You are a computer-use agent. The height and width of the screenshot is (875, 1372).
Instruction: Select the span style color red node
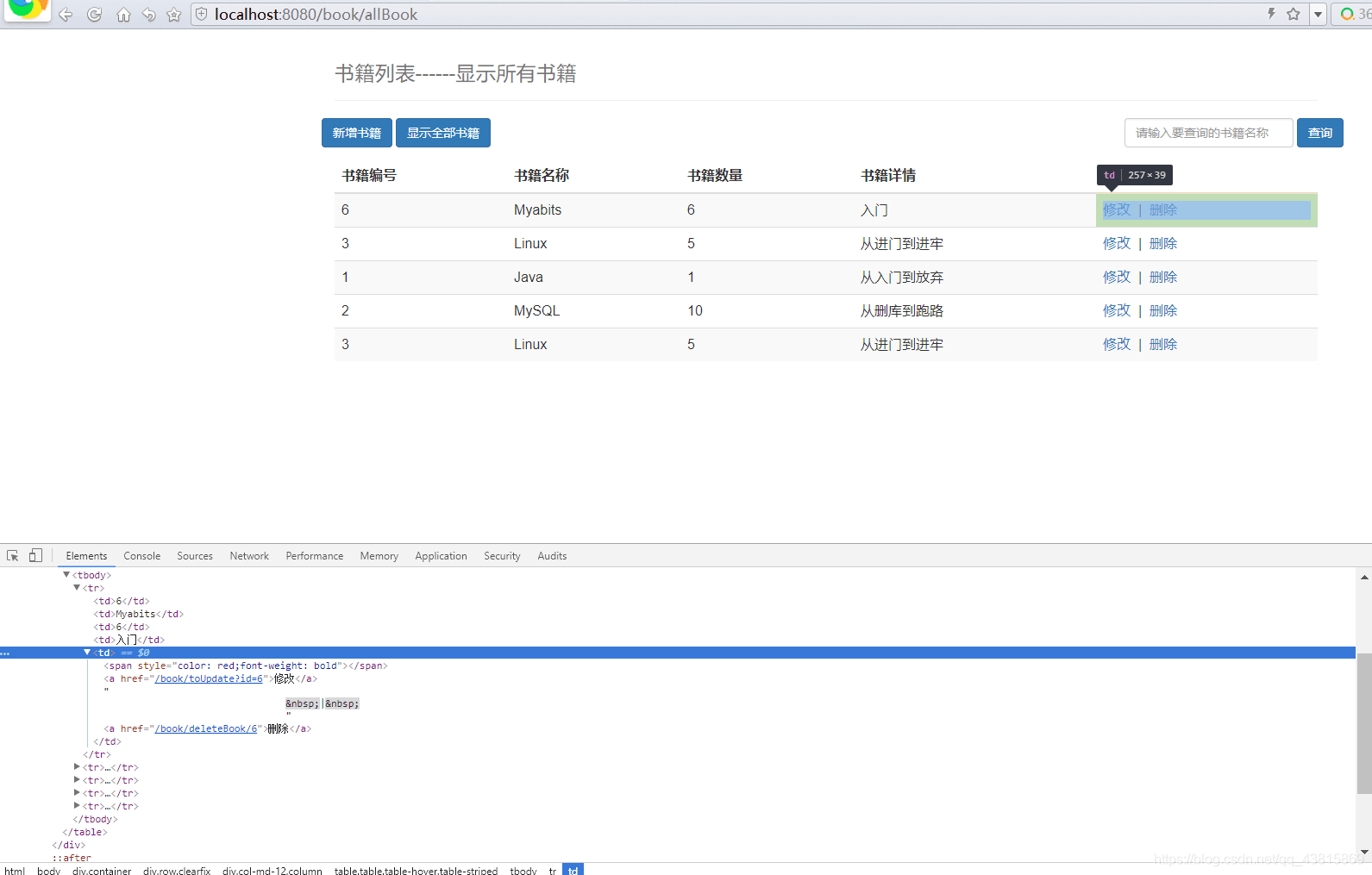point(246,666)
